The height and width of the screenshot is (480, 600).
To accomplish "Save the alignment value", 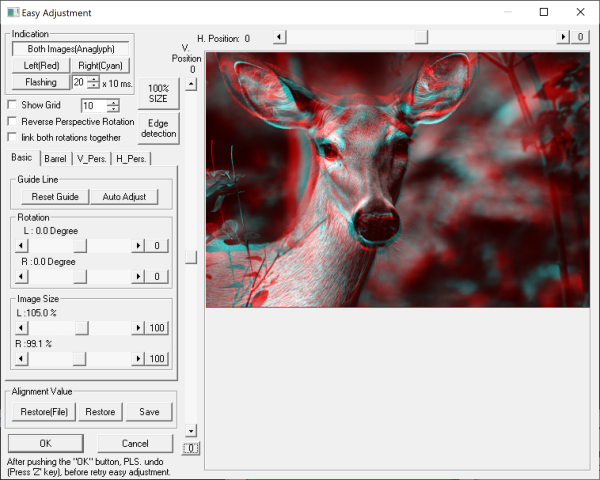I will coord(149,411).
